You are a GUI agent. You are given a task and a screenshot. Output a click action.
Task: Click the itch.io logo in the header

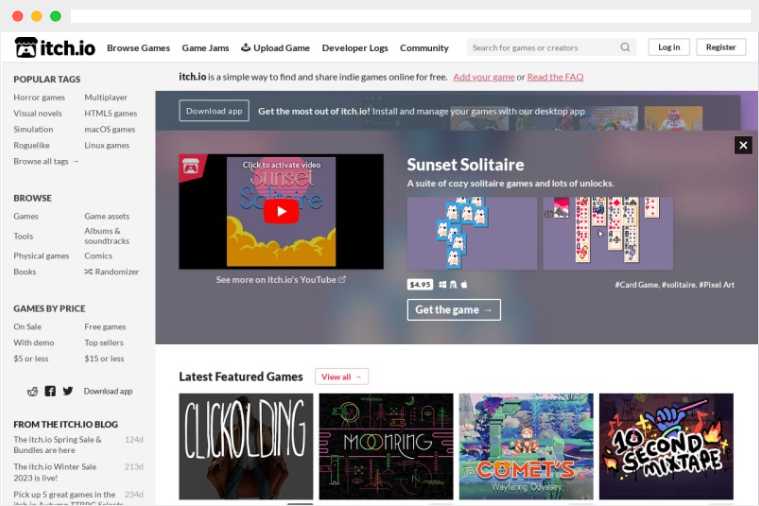click(55, 47)
